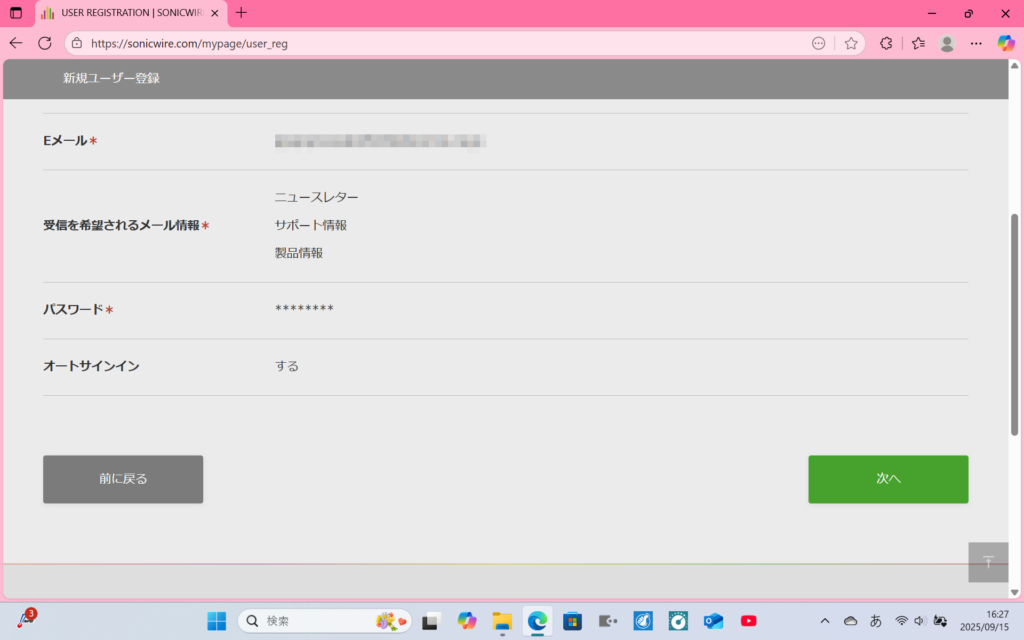Open File Explorer from the taskbar

tap(502, 621)
